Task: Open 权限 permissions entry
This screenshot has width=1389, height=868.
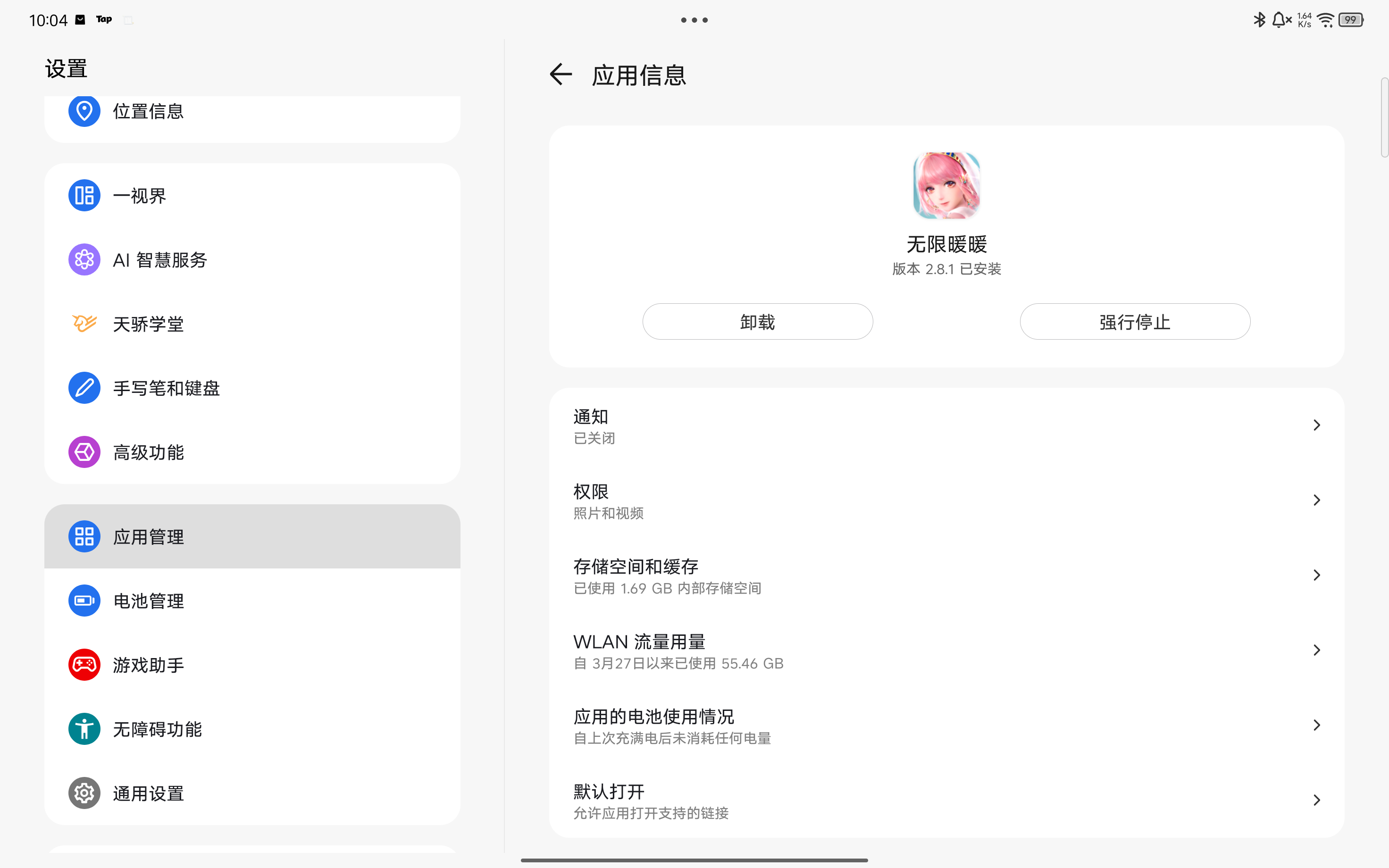Action: (946, 500)
